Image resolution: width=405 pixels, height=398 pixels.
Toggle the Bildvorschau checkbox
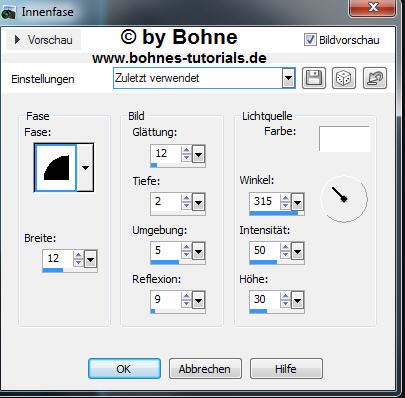coord(310,40)
